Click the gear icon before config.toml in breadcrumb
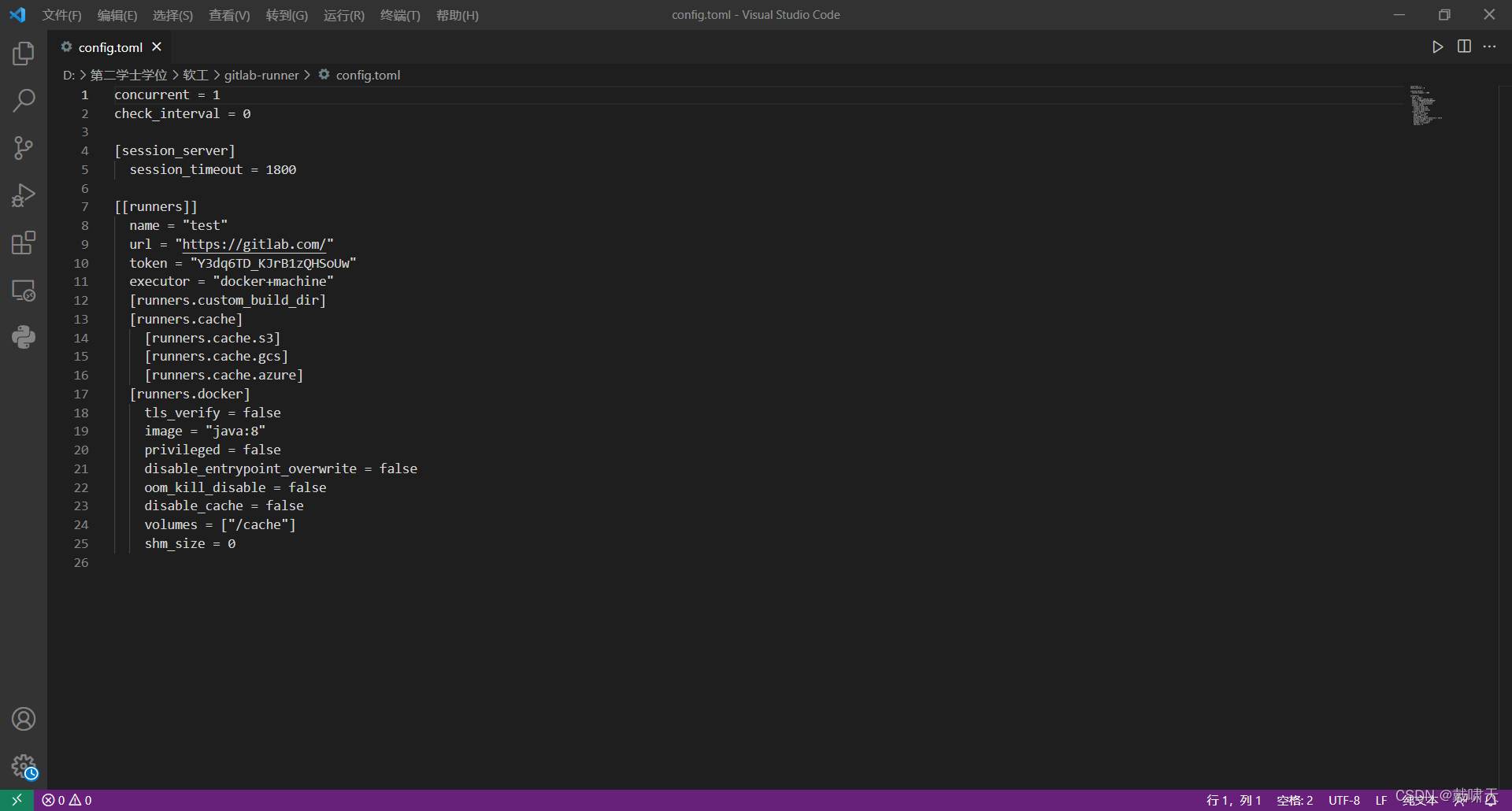Screen dimensions: 1512x811 324,74
